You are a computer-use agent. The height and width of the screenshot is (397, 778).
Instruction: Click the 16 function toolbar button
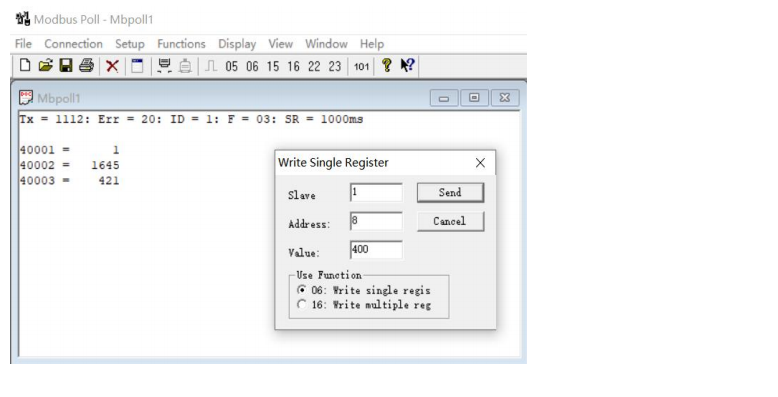click(x=293, y=66)
